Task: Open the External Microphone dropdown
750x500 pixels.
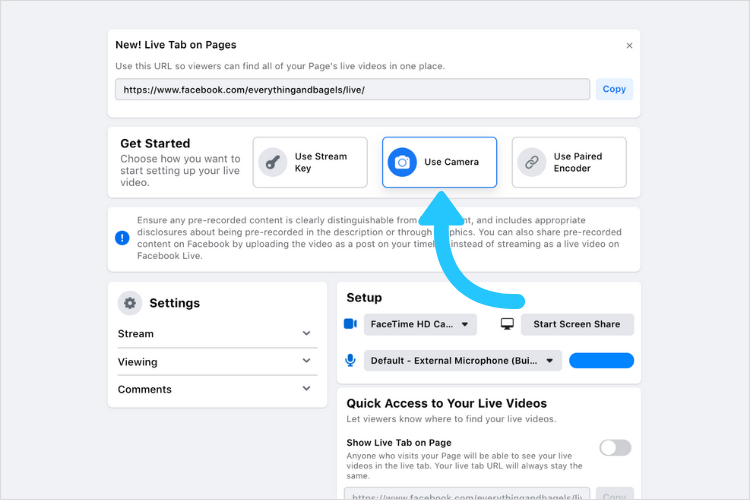Action: (x=463, y=360)
